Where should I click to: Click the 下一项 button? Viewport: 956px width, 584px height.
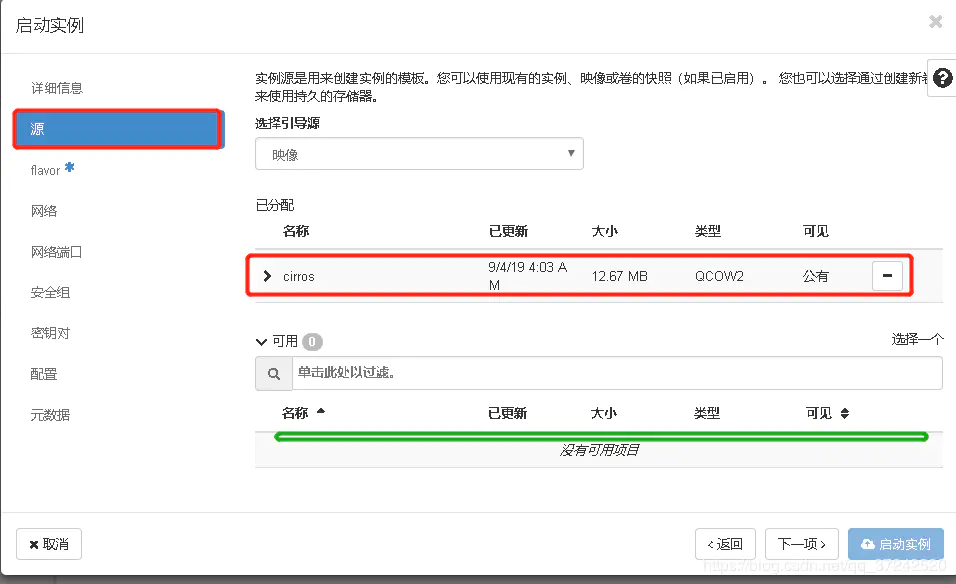pyautogui.click(x=802, y=544)
